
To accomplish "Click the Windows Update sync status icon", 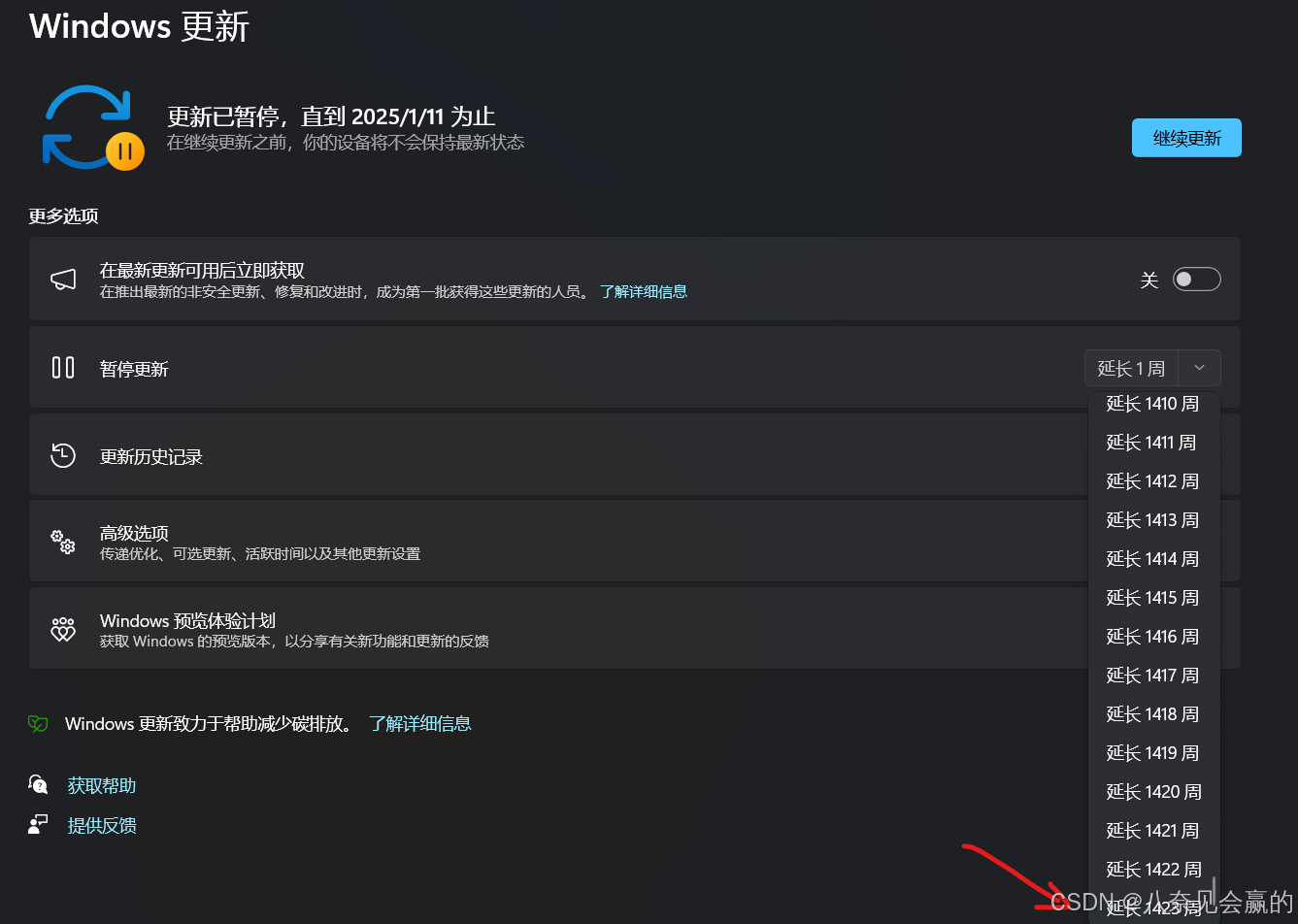I will coord(93,128).
